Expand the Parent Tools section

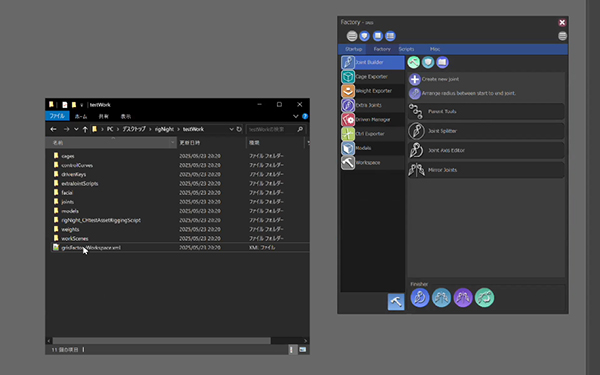tap(486, 111)
